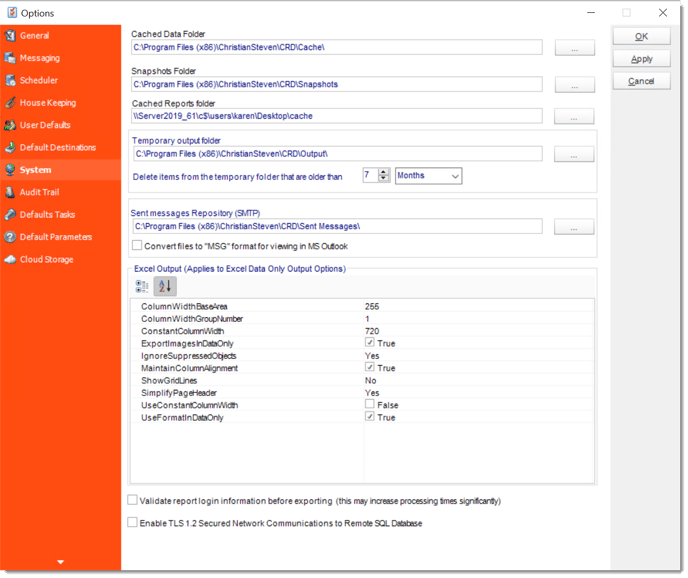Open the Audit Trail icon

point(10,192)
